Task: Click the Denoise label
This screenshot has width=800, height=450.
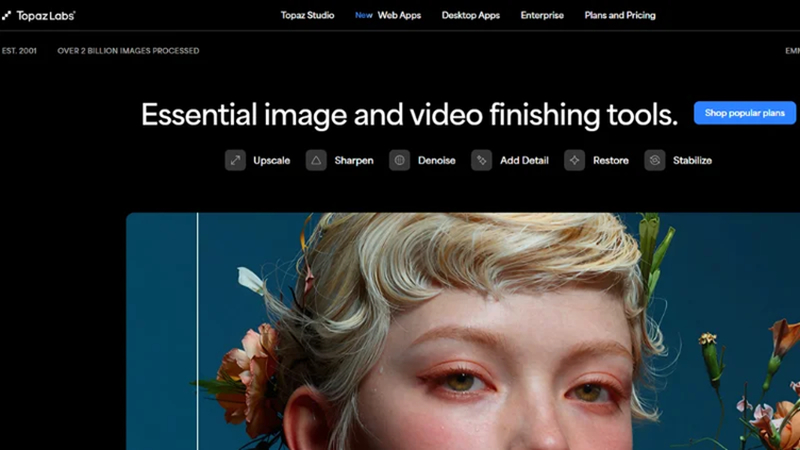Action: tap(436, 161)
